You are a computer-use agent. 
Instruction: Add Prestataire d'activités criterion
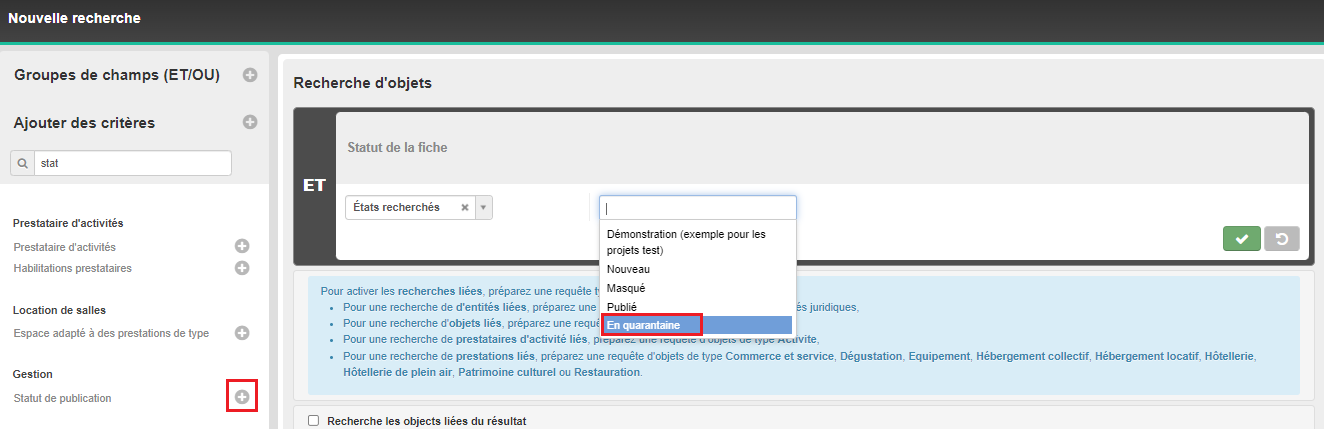pos(241,246)
